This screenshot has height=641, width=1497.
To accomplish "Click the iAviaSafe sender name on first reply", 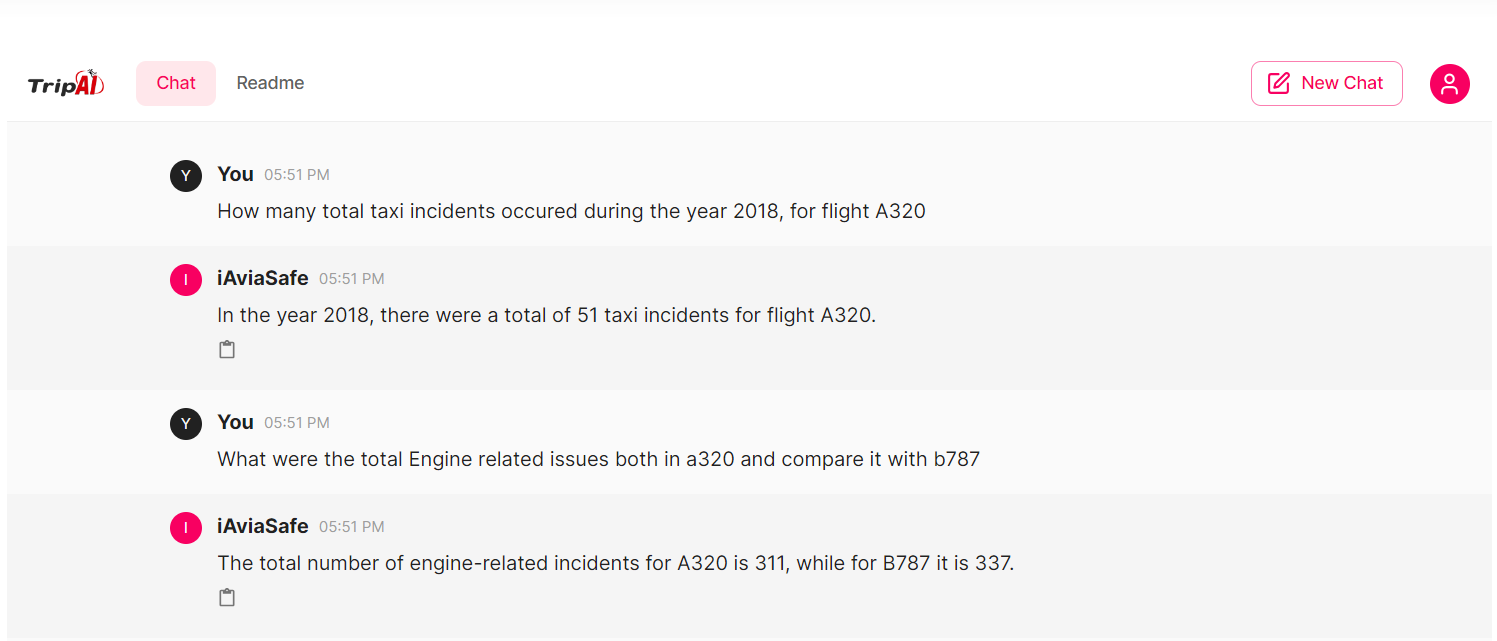I will pos(262,278).
